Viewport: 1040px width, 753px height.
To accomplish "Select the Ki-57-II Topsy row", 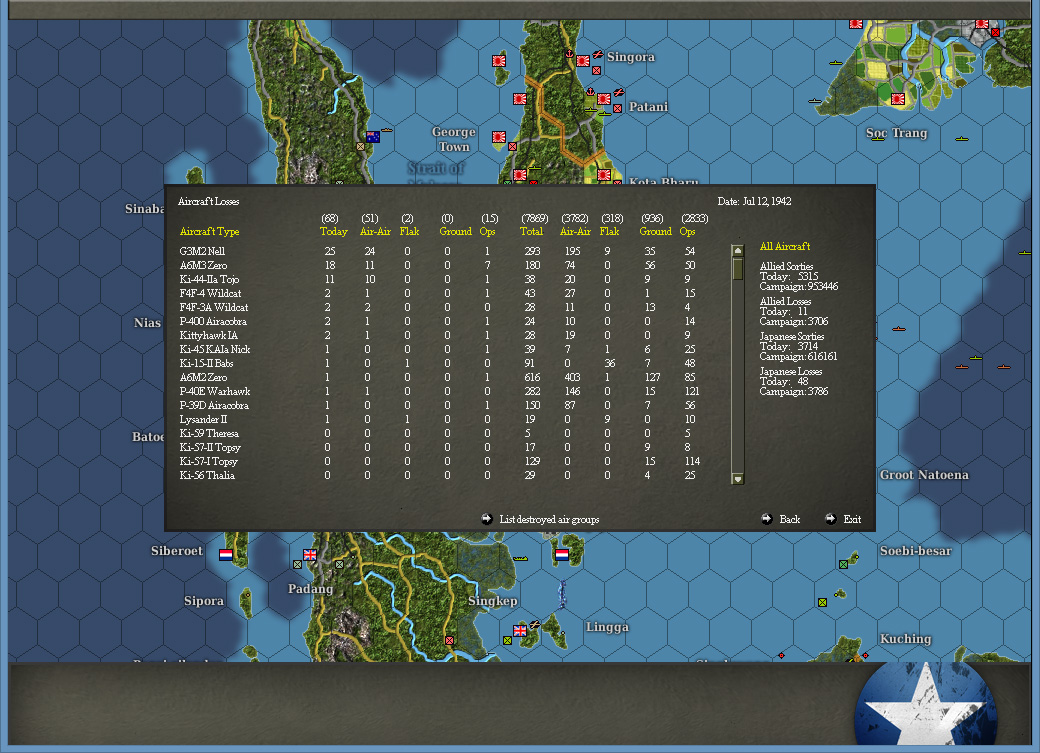I will pyautogui.click(x=438, y=447).
